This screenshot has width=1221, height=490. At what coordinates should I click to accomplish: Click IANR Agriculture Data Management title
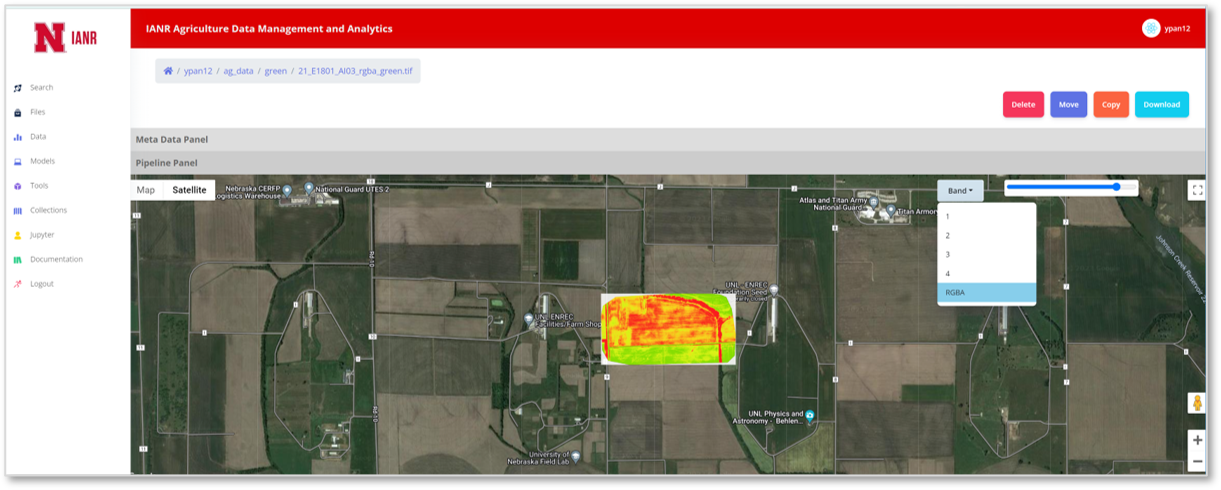[269, 29]
